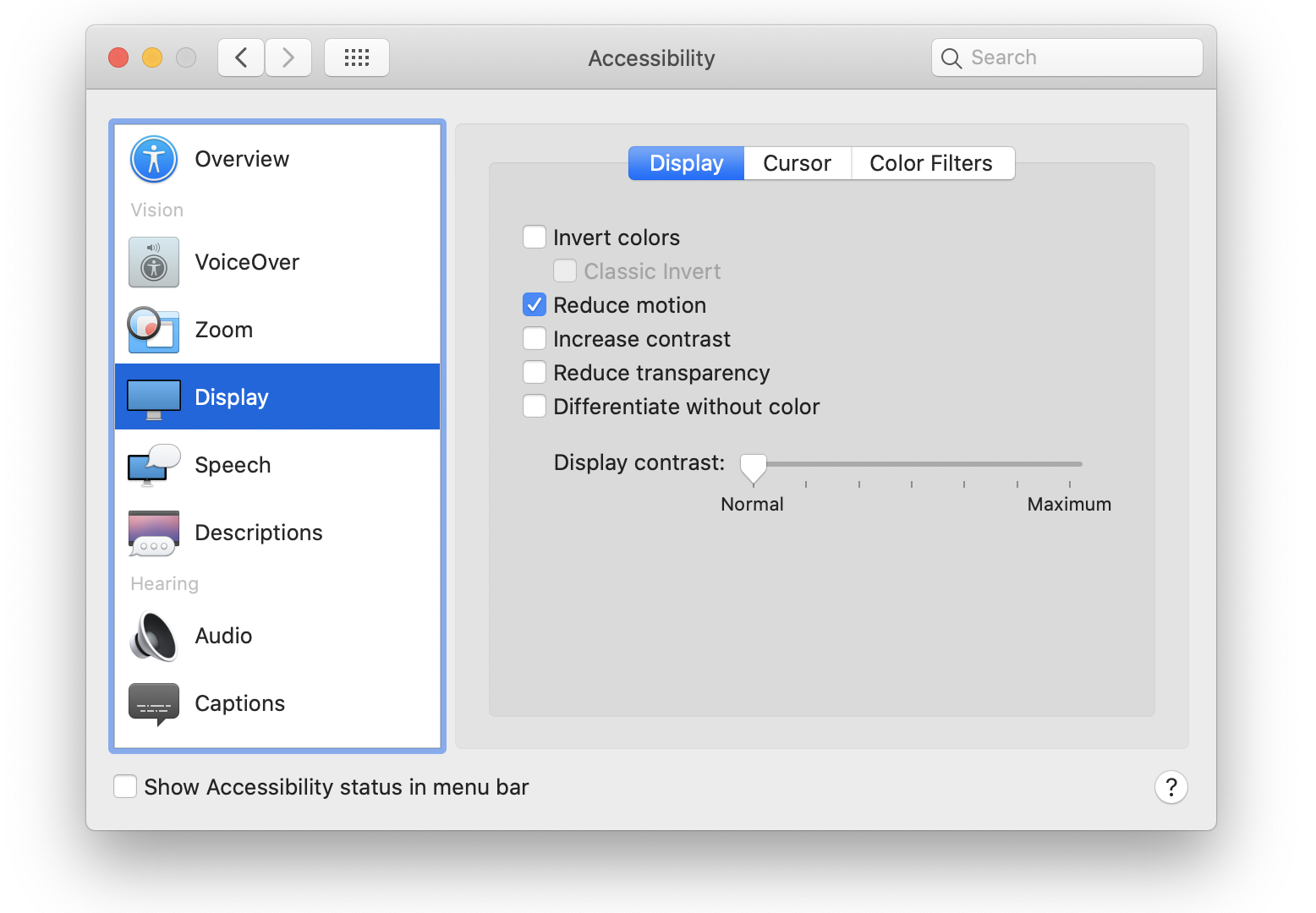Switch to the Cursor tab
The image size is (1316, 913).
[796, 162]
